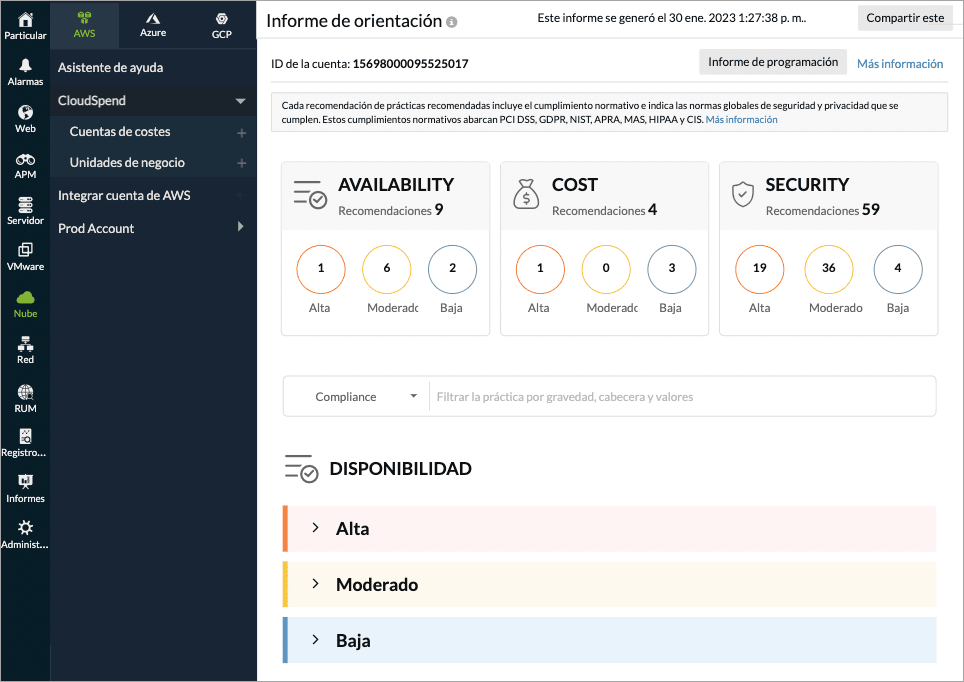Expand Cuentas de costes in the menu
Image resolution: width=964 pixels, height=682 pixels.
tap(241, 131)
